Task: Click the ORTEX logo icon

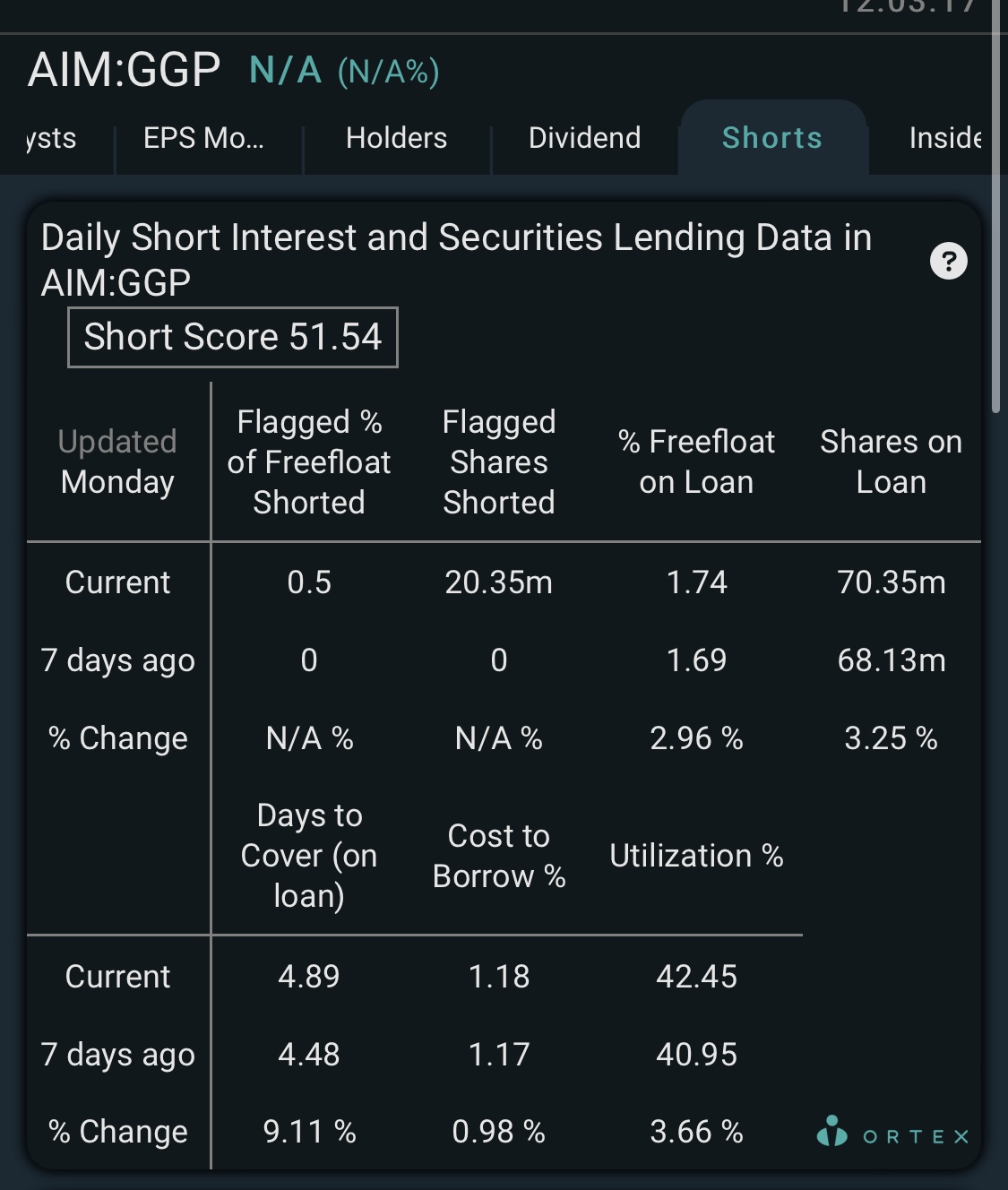Action: pos(831,1131)
